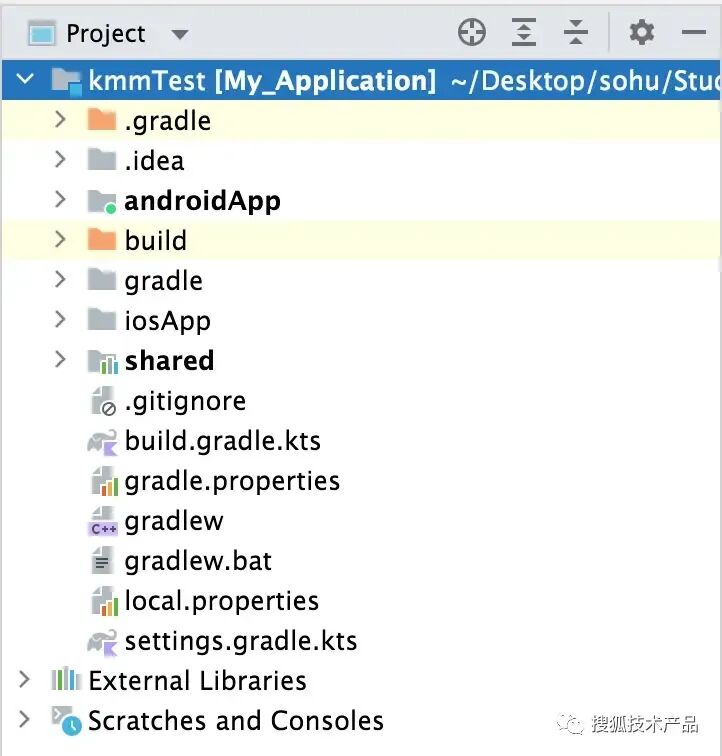This screenshot has width=722, height=756.
Task: Open the Project view dropdown arrow
Action: [180, 34]
